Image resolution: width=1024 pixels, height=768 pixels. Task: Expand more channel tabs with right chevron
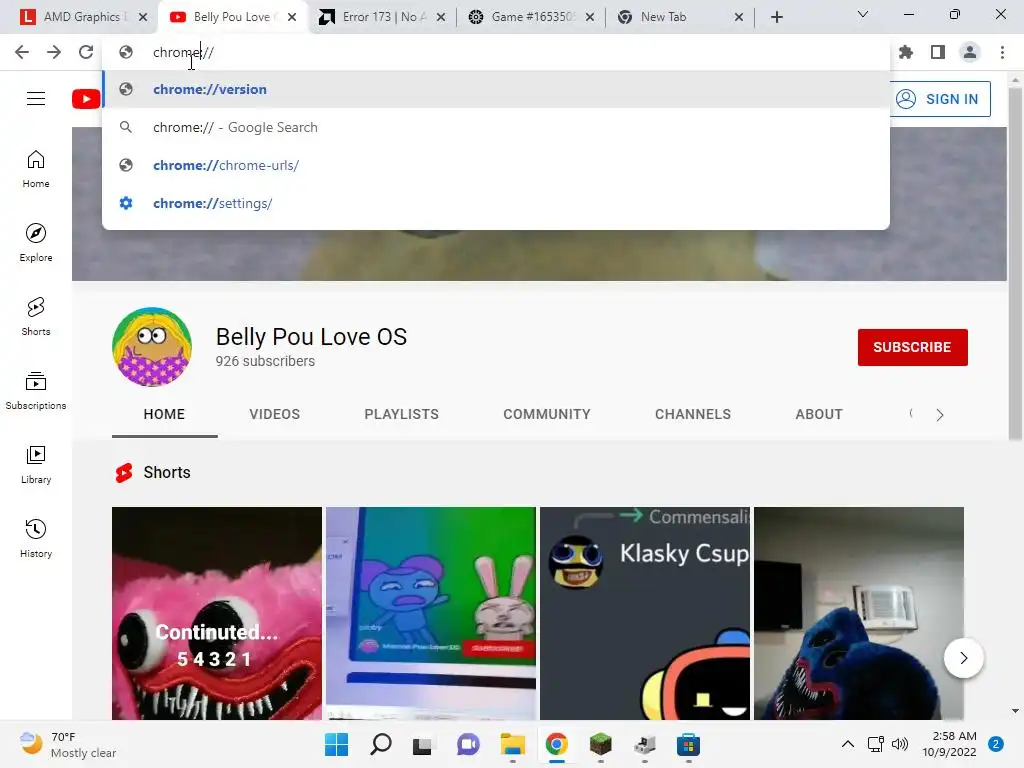point(940,415)
